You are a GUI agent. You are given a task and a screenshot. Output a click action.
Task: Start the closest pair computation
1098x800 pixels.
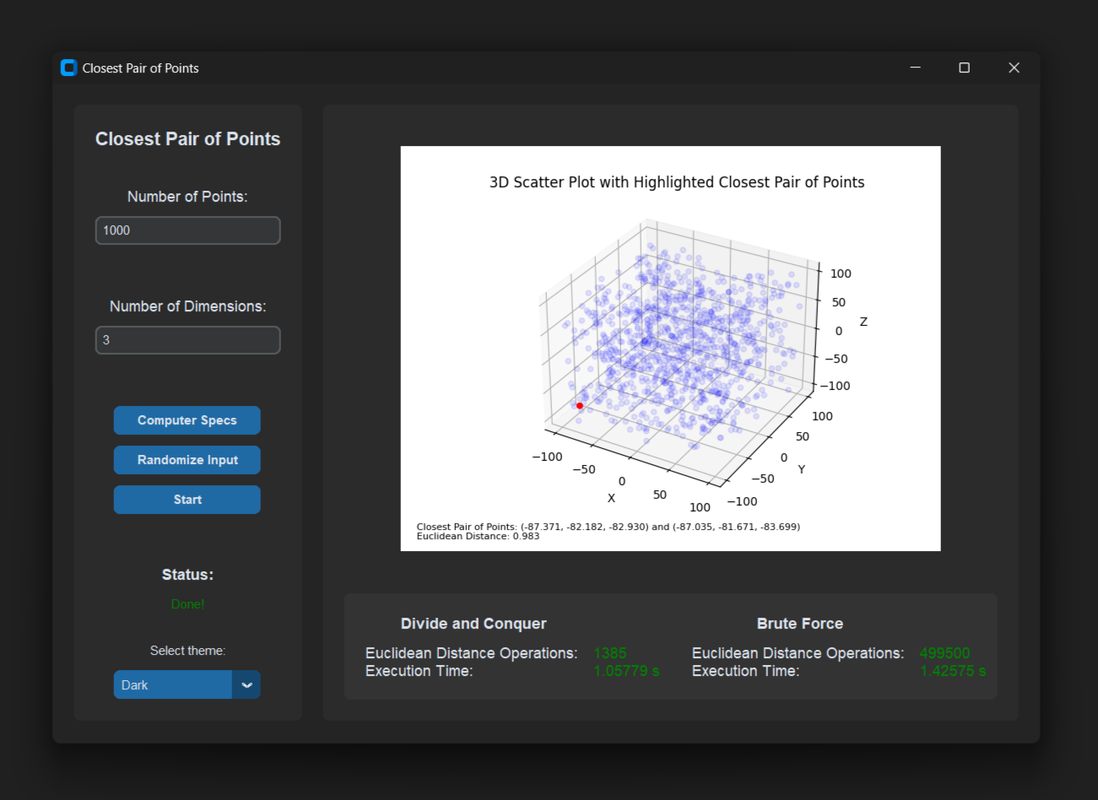click(187, 500)
